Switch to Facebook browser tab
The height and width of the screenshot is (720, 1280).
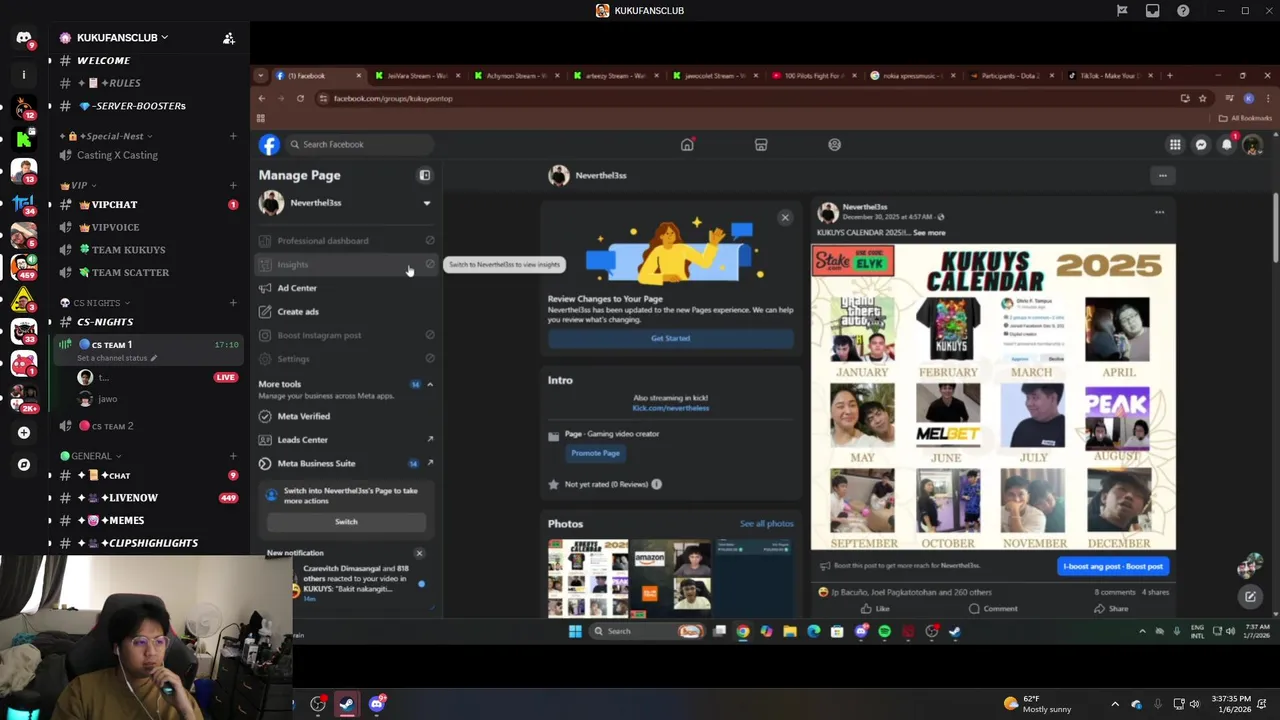pos(317,75)
